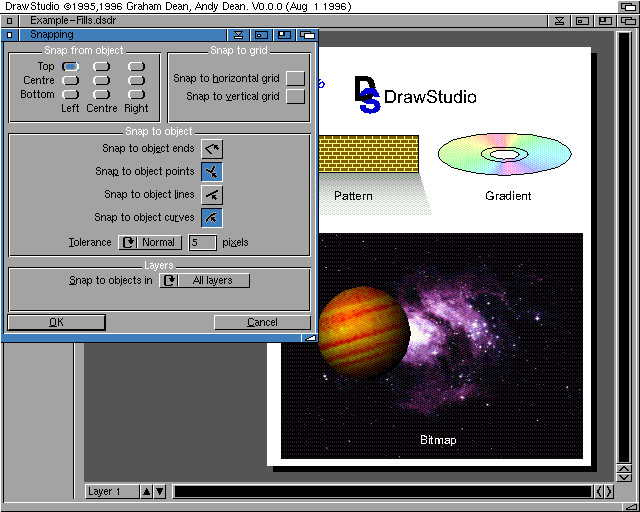
Task: Open the All layers dropdown
Action: (204, 280)
